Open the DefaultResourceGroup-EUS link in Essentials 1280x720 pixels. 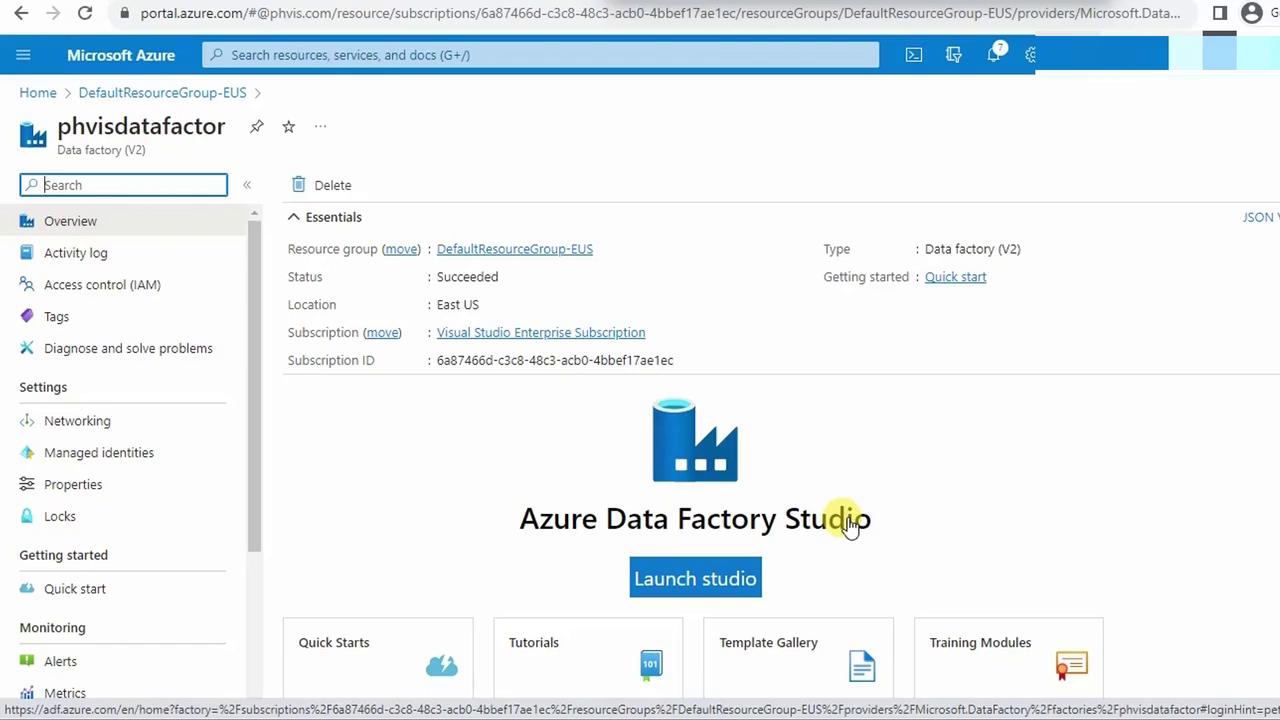pyautogui.click(x=515, y=249)
